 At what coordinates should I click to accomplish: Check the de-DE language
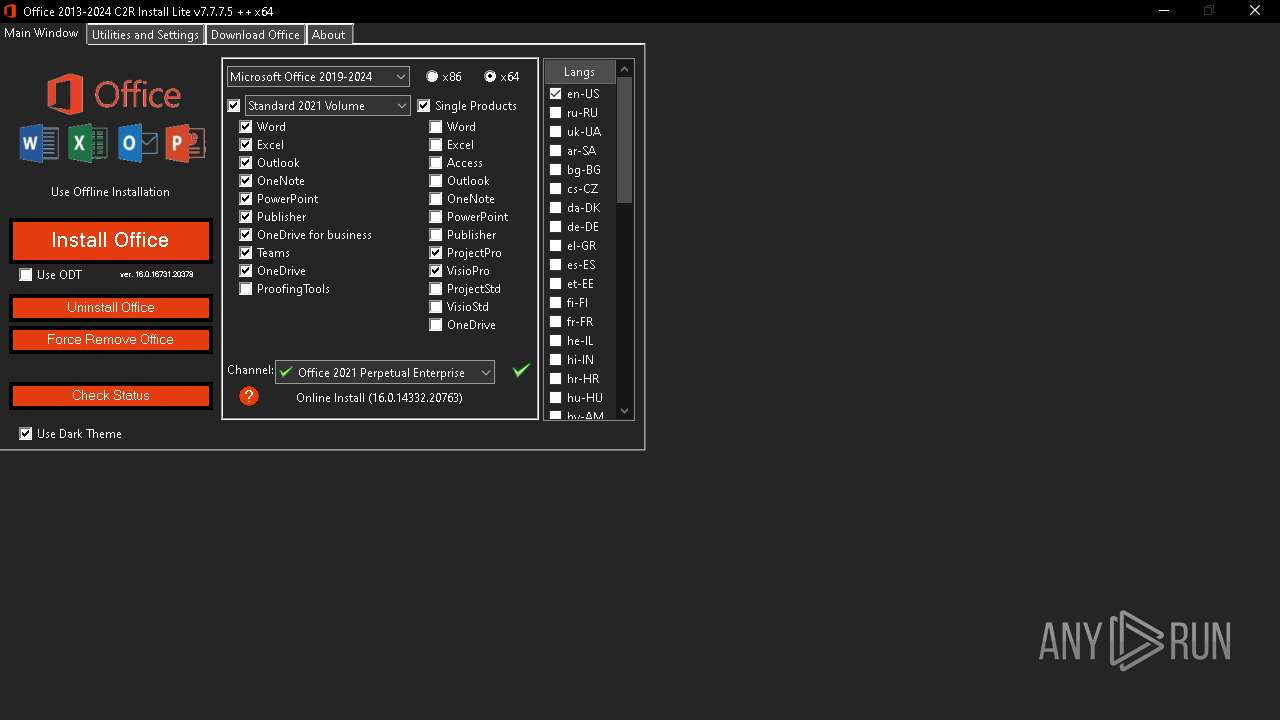click(556, 227)
